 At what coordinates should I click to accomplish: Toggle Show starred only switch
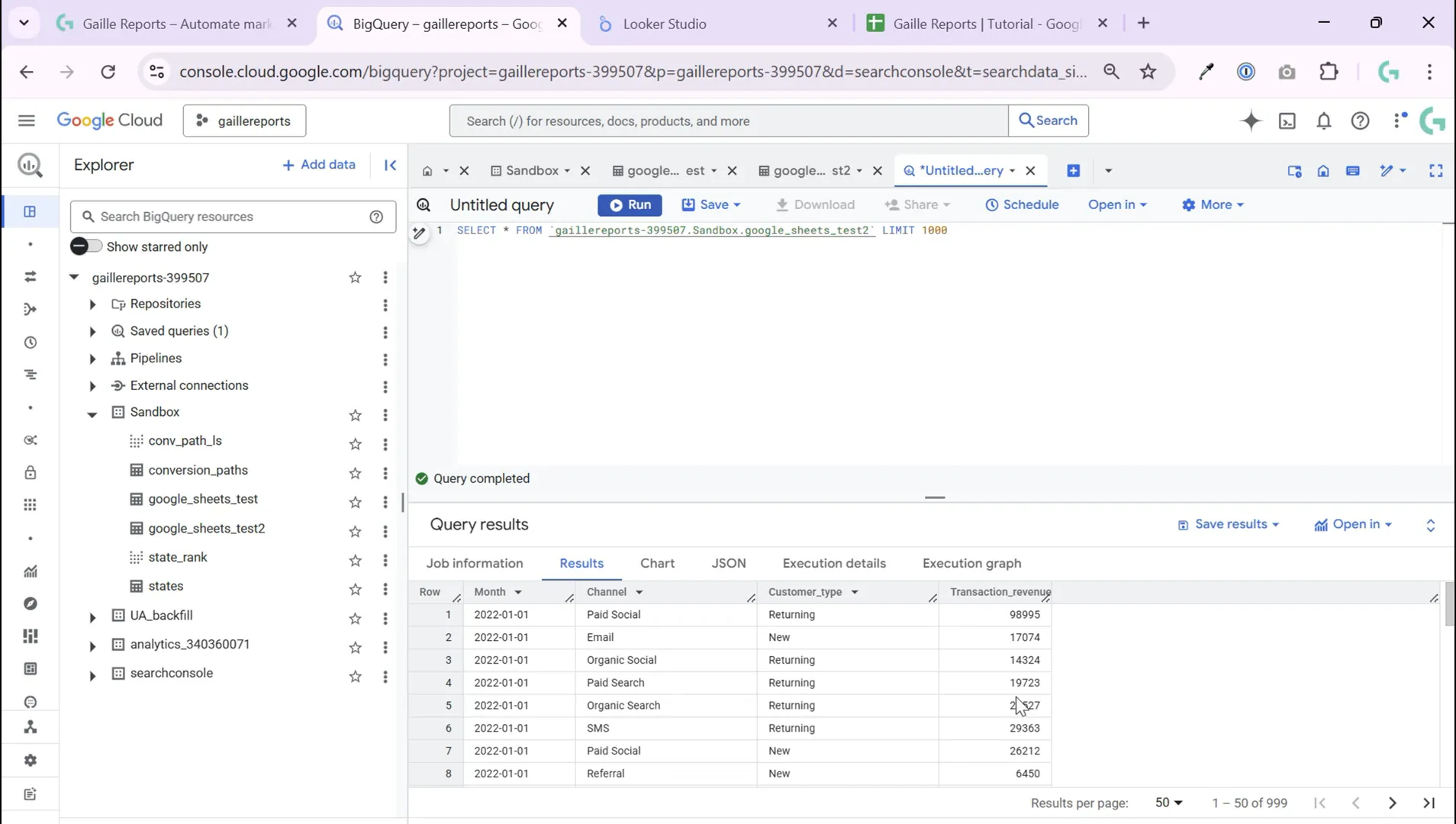coord(85,246)
